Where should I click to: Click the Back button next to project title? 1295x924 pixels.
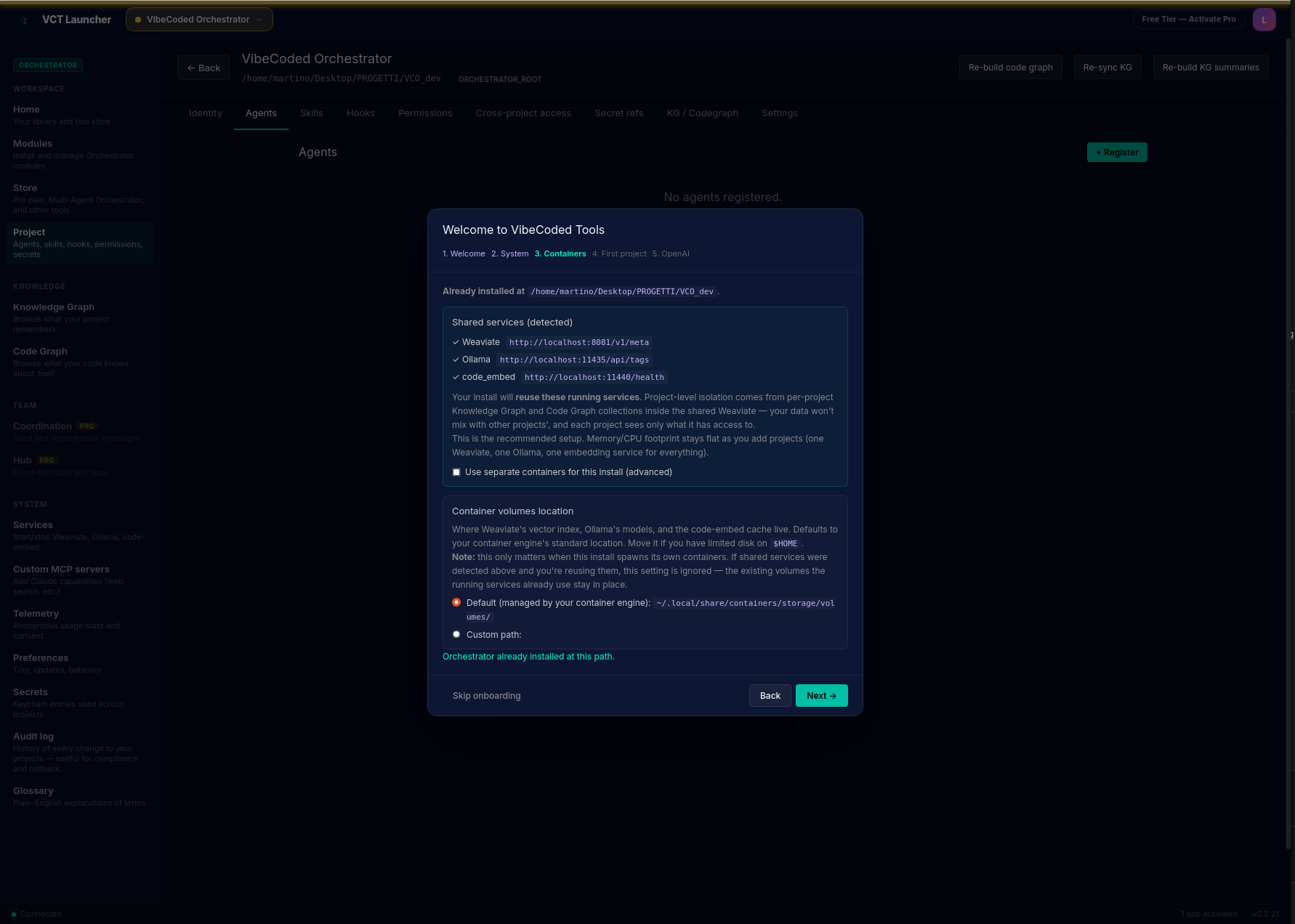click(x=203, y=68)
